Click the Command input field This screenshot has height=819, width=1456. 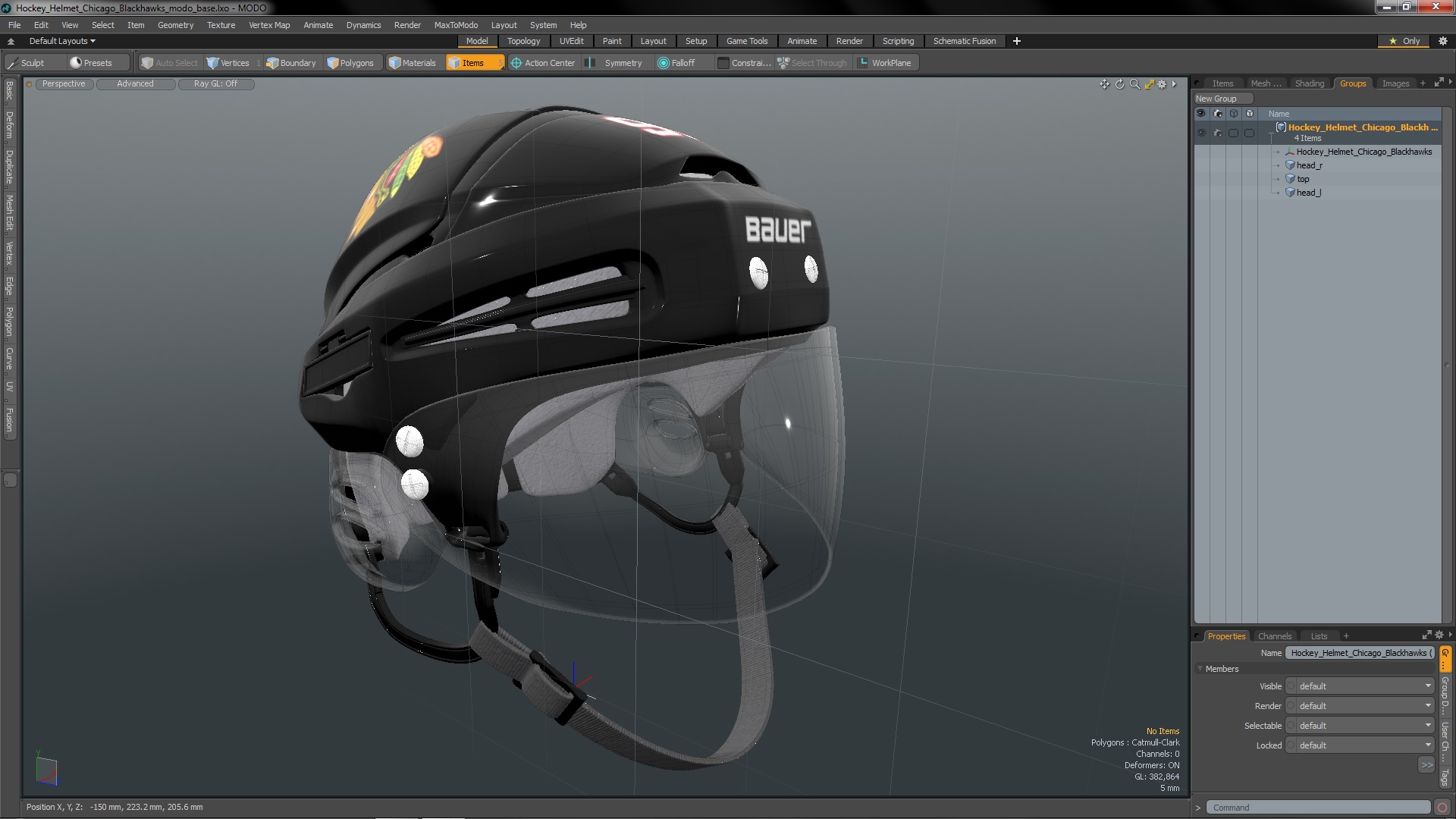point(1318,808)
